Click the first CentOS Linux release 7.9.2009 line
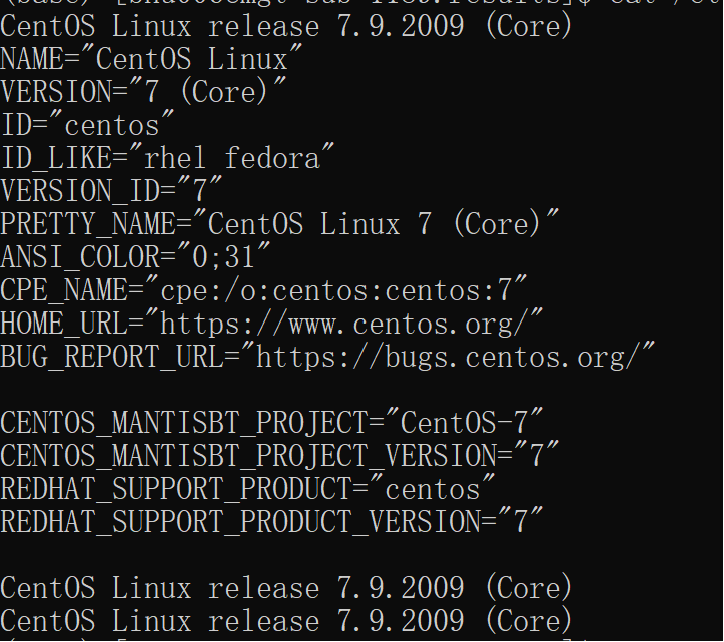724x642 pixels. (x=286, y=25)
